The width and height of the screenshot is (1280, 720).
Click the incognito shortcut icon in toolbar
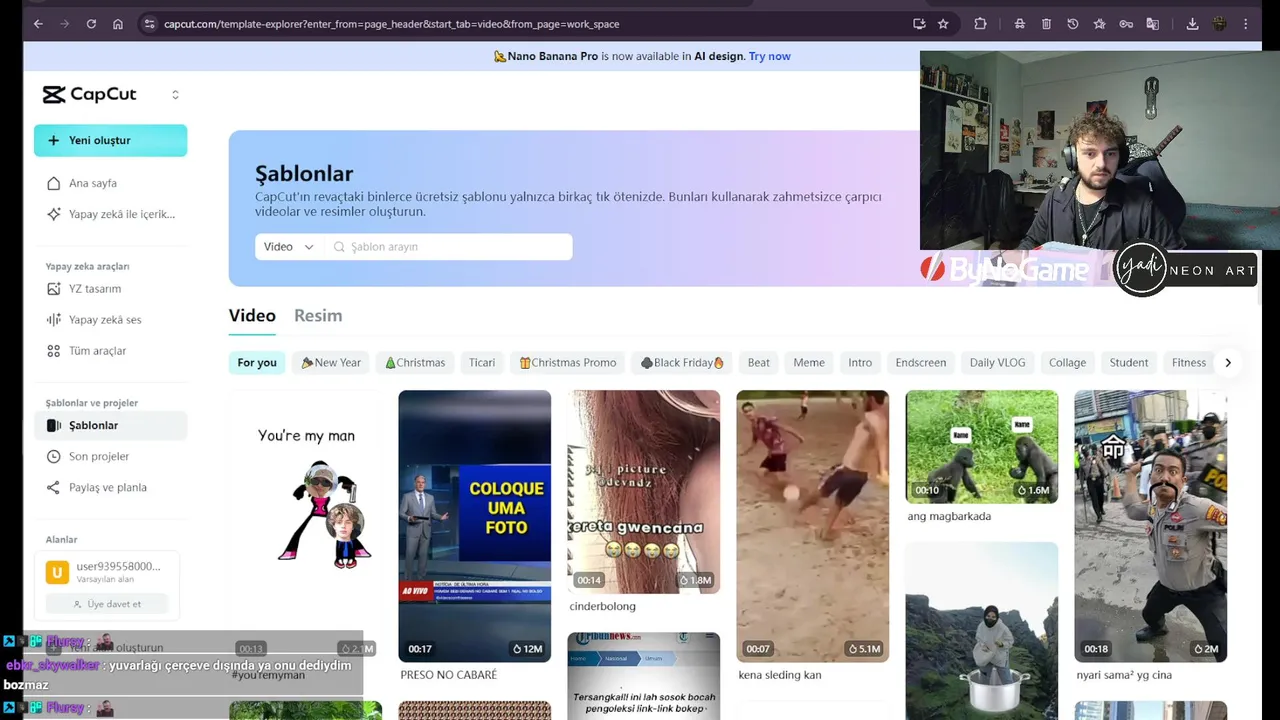(1019, 24)
